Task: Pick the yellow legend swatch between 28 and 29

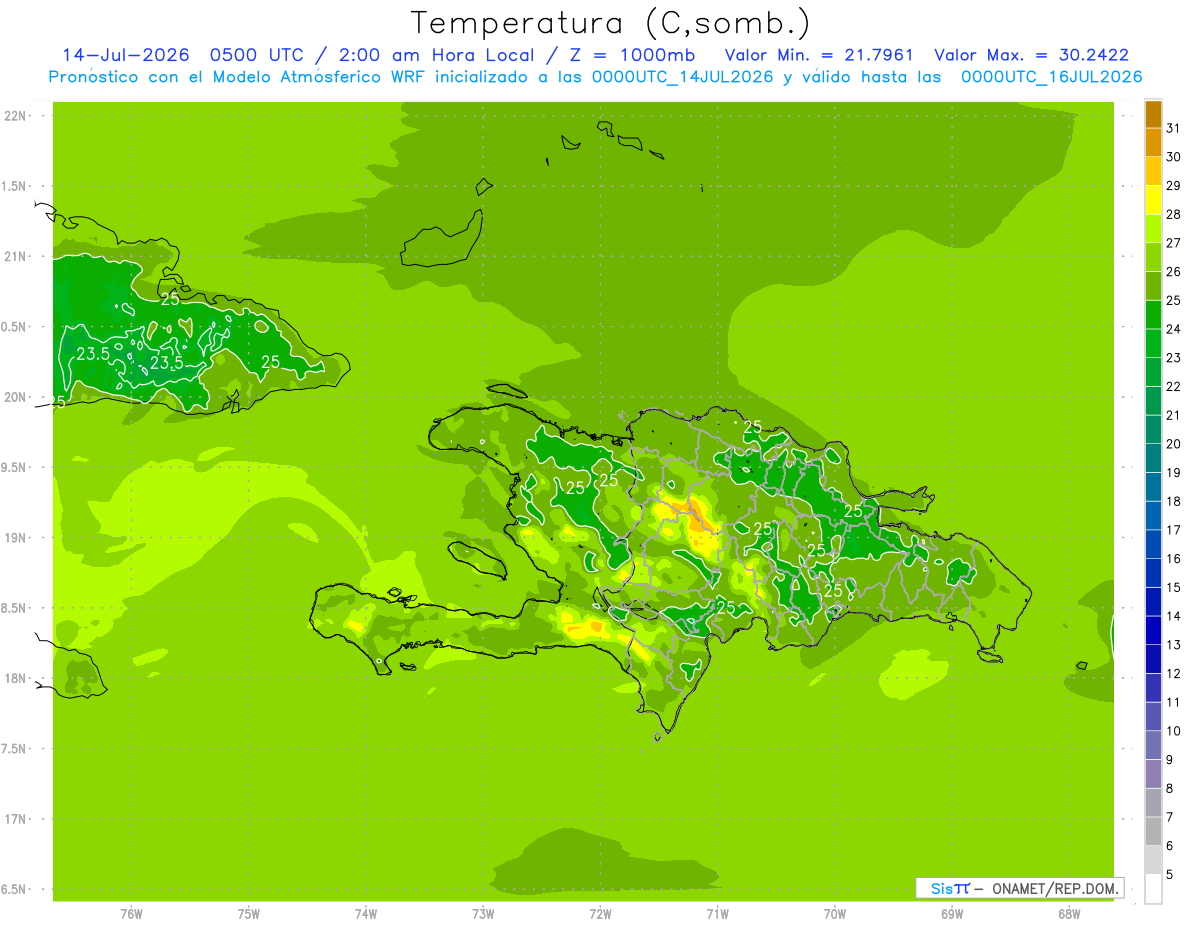Action: pyautogui.click(x=1153, y=200)
